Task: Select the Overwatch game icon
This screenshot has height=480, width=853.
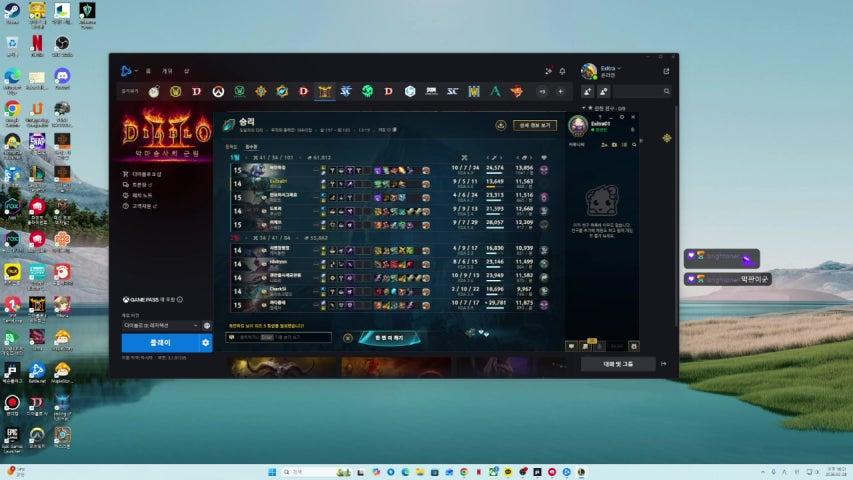Action: [218, 91]
